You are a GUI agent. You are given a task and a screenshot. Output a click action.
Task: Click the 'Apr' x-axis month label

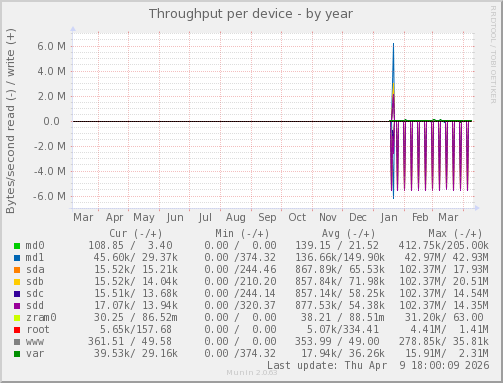114,218
